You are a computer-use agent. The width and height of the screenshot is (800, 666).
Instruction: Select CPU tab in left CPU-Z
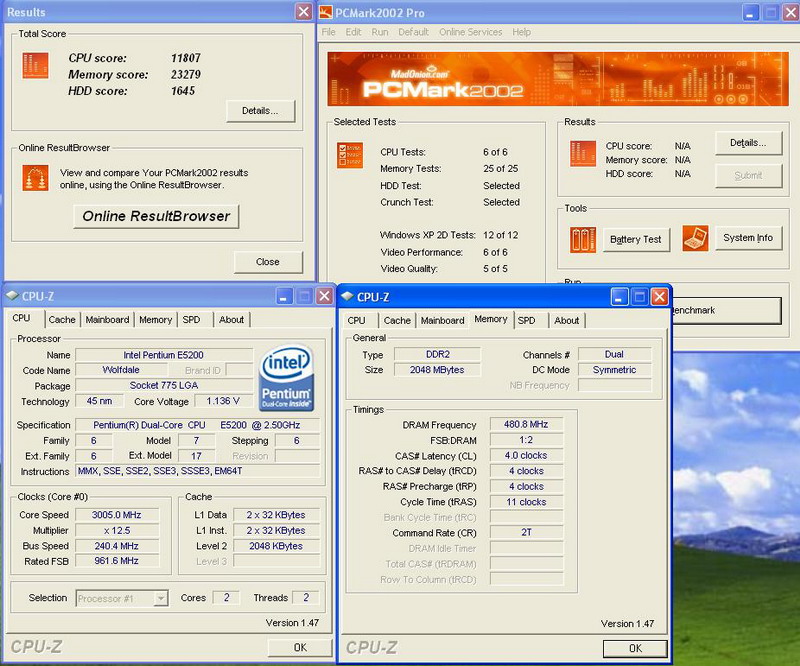pyautogui.click(x=21, y=318)
